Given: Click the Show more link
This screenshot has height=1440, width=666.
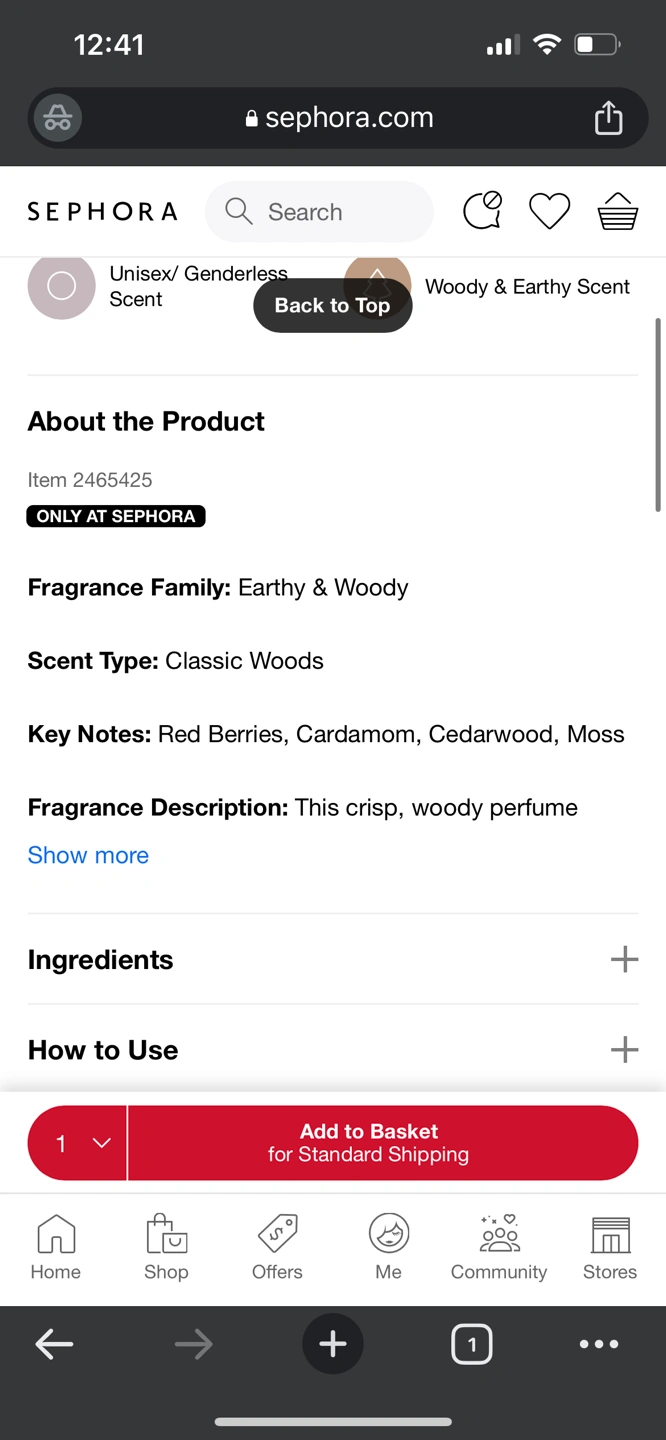Looking at the screenshot, I should (x=88, y=856).
